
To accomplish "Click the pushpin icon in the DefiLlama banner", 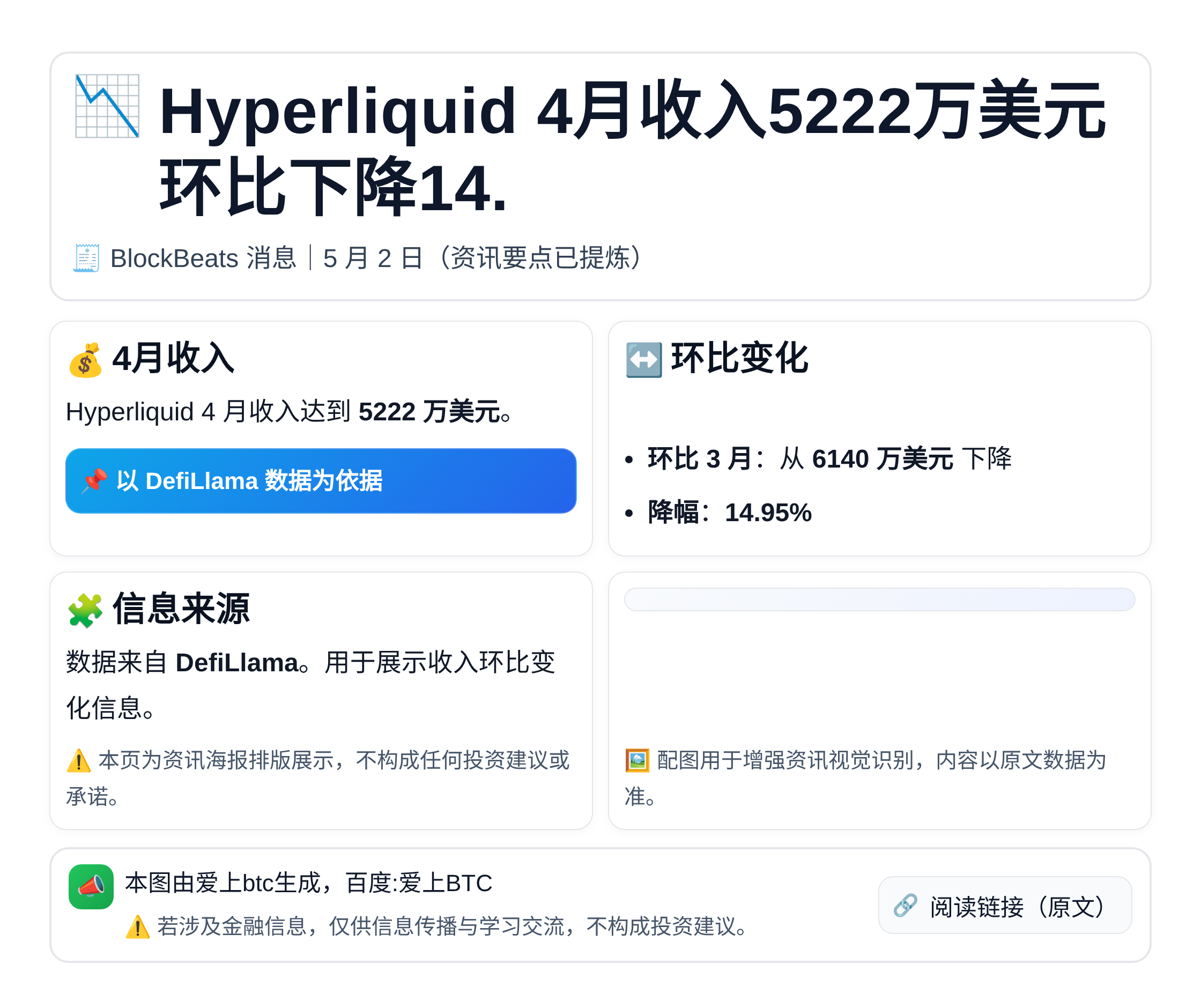I will tap(94, 480).
